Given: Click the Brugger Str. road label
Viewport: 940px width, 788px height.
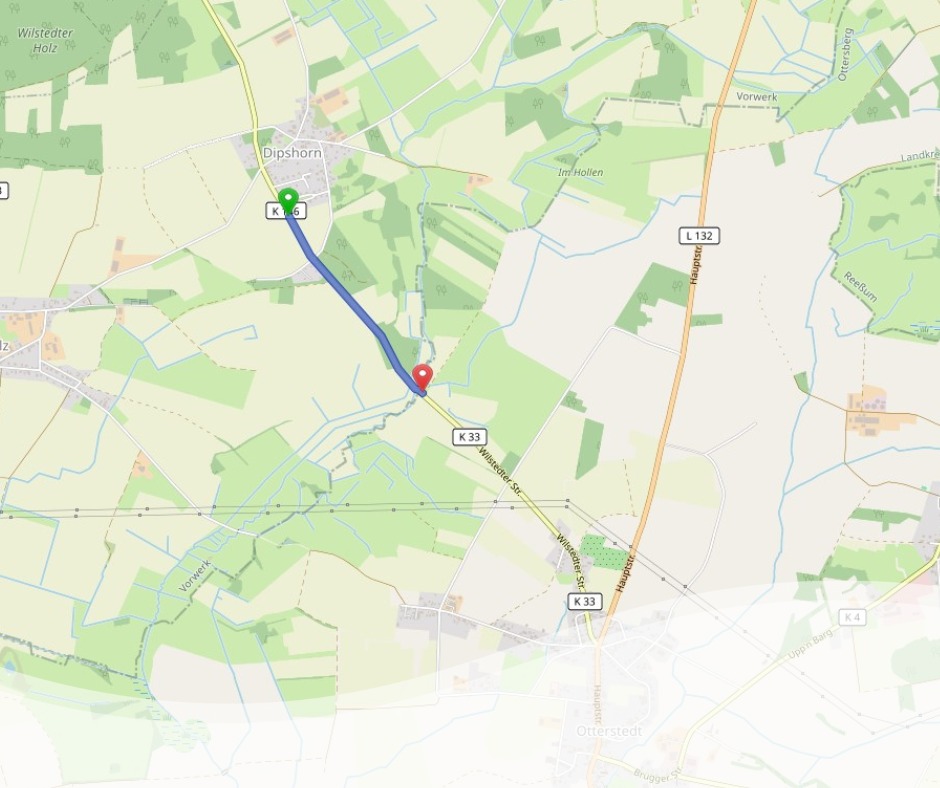Looking at the screenshot, I should coord(657,777).
